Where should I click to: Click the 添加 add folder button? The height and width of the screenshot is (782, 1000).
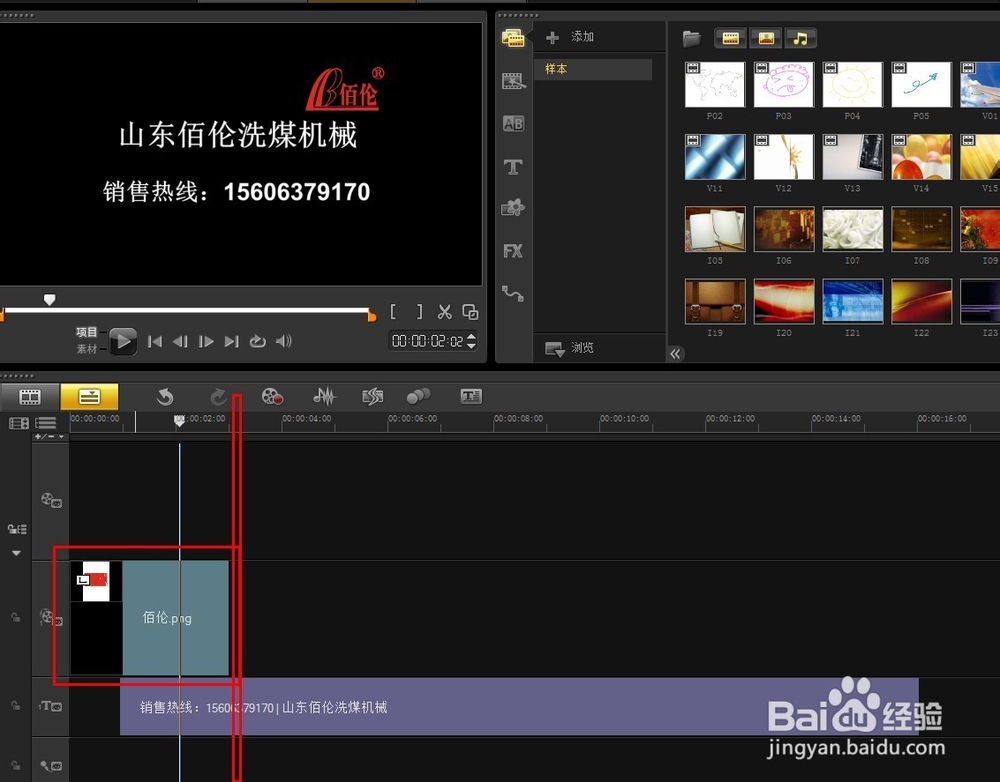coord(570,37)
